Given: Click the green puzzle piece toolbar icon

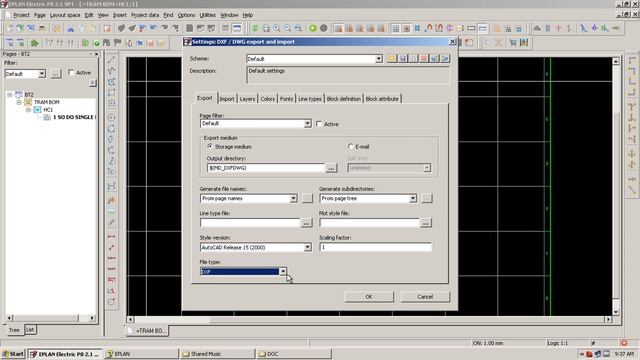Looking at the screenshot, I should point(34,42).
